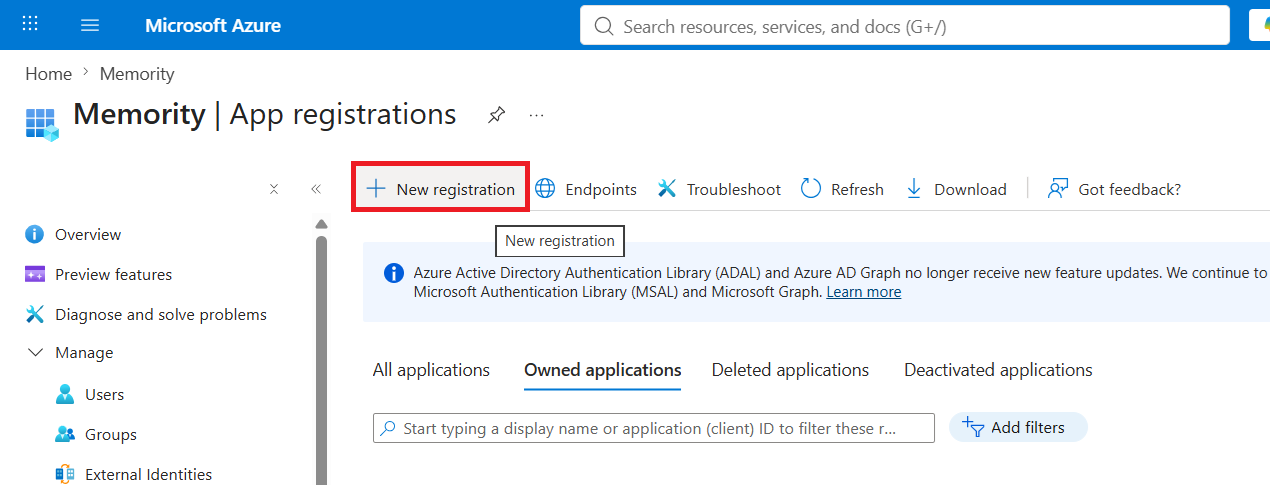This screenshot has height=485, width=1270.
Task: Switch to the Owned applications tab
Action: (603, 370)
